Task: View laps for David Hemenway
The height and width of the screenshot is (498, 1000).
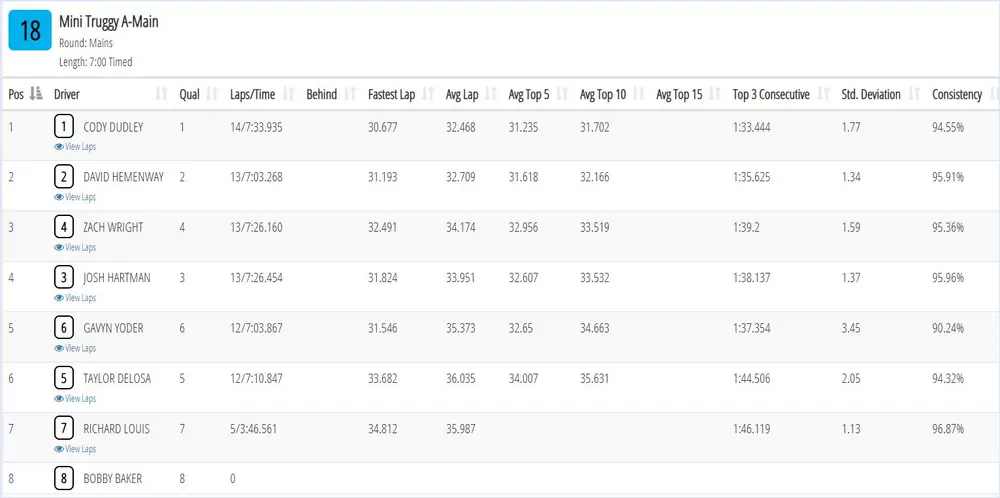Action: [75, 197]
